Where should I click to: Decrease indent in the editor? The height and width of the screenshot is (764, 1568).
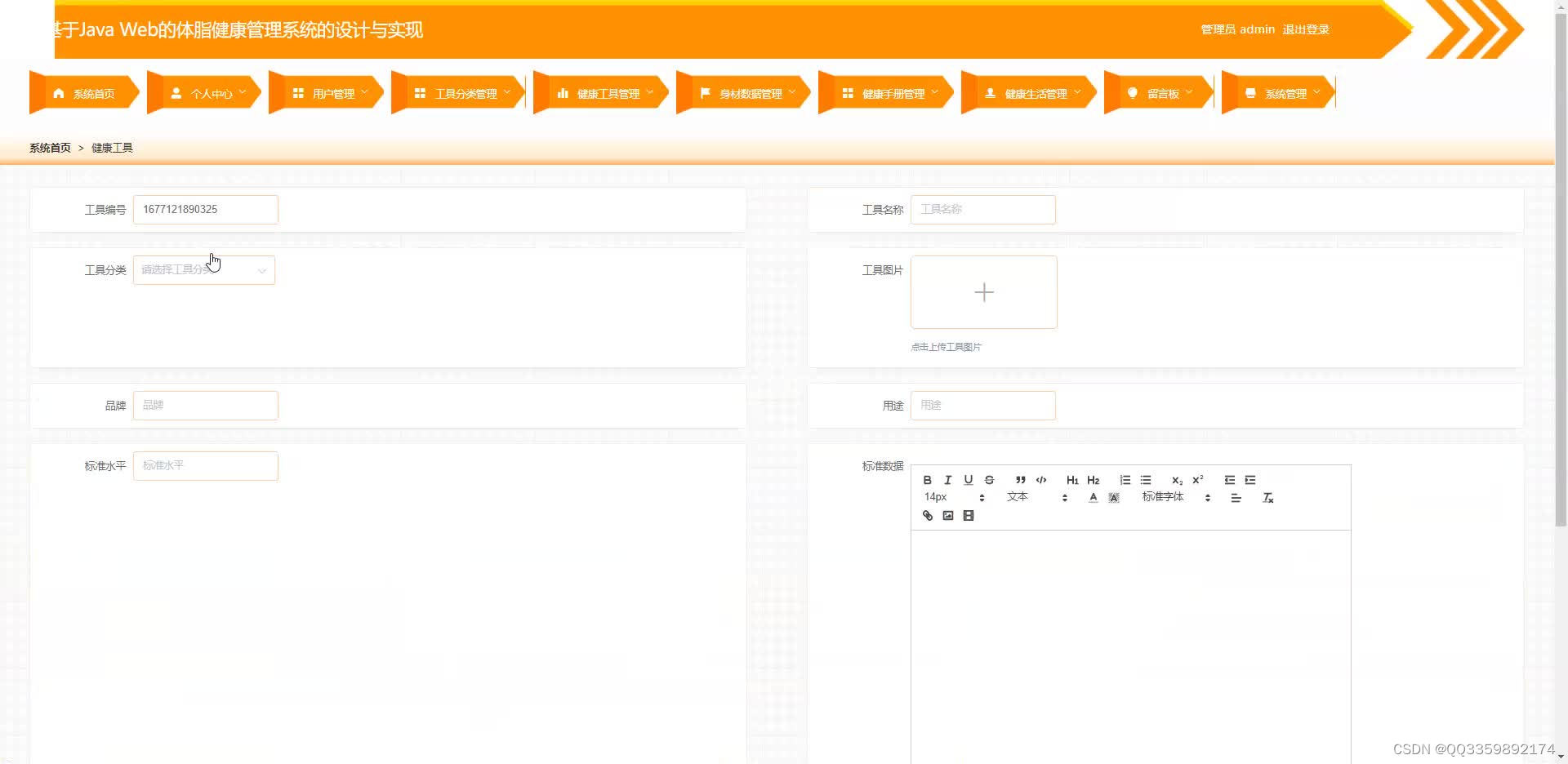tap(1229, 480)
